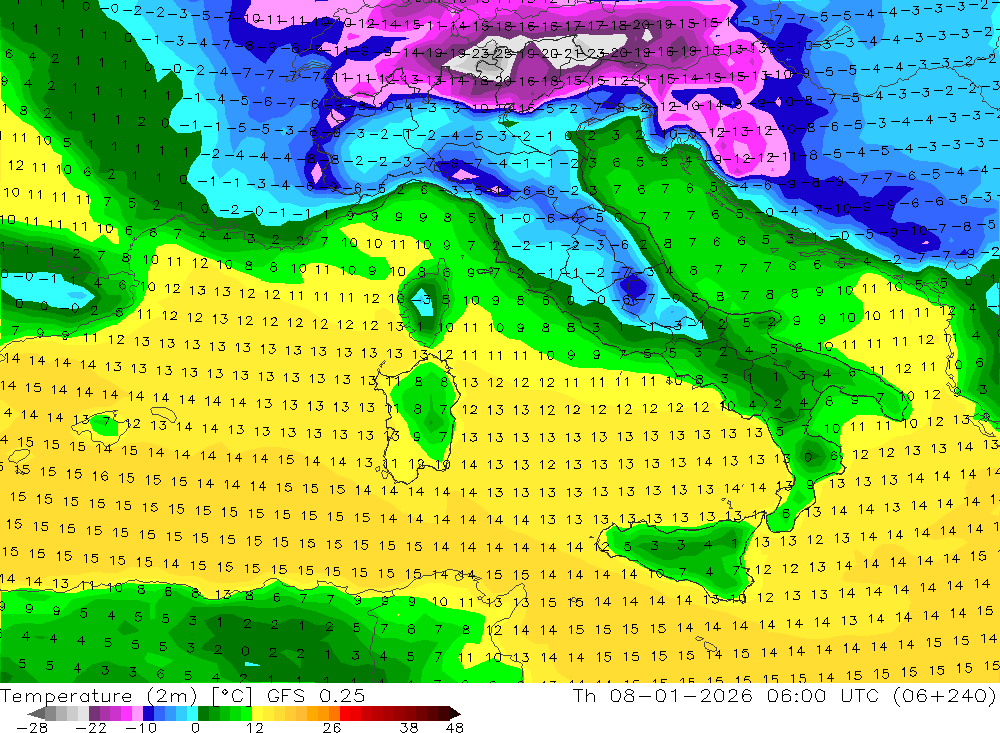The image size is (1000, 733).
Task: Click the 'GFS 0.25' model label
Action: (316, 695)
